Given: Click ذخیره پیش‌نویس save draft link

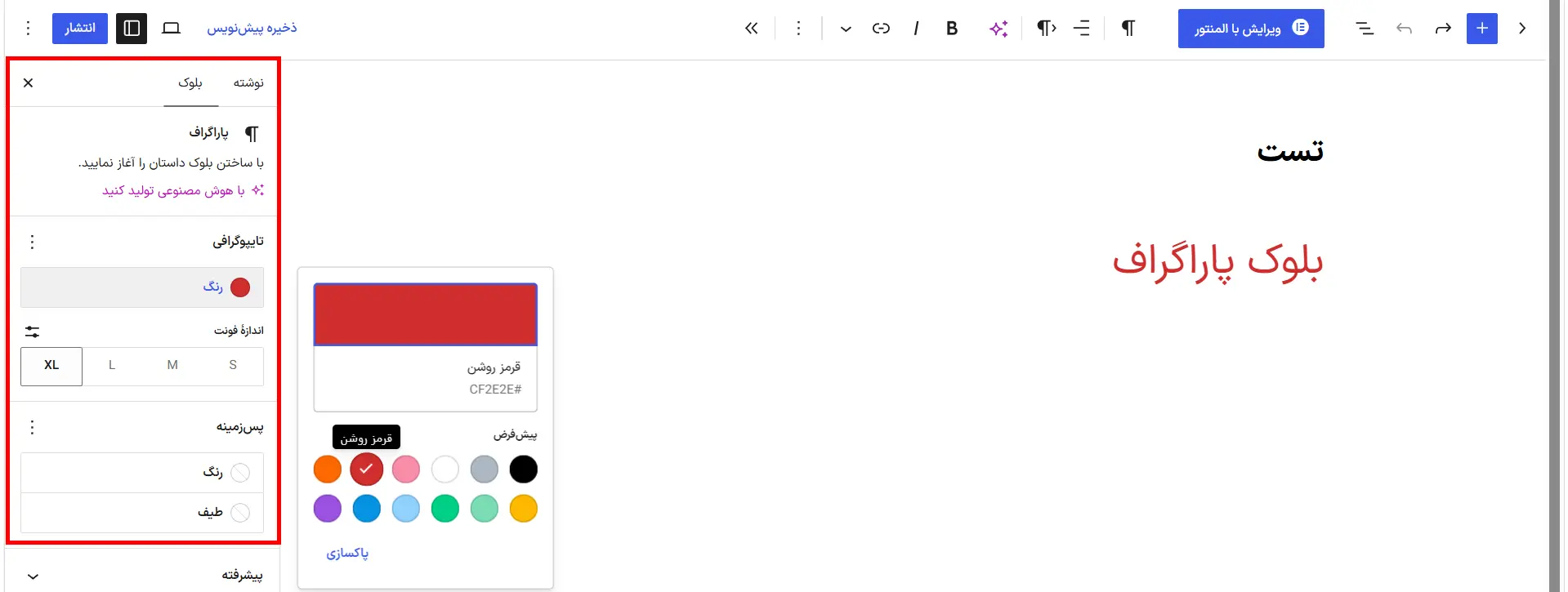Looking at the screenshot, I should tap(252, 29).
